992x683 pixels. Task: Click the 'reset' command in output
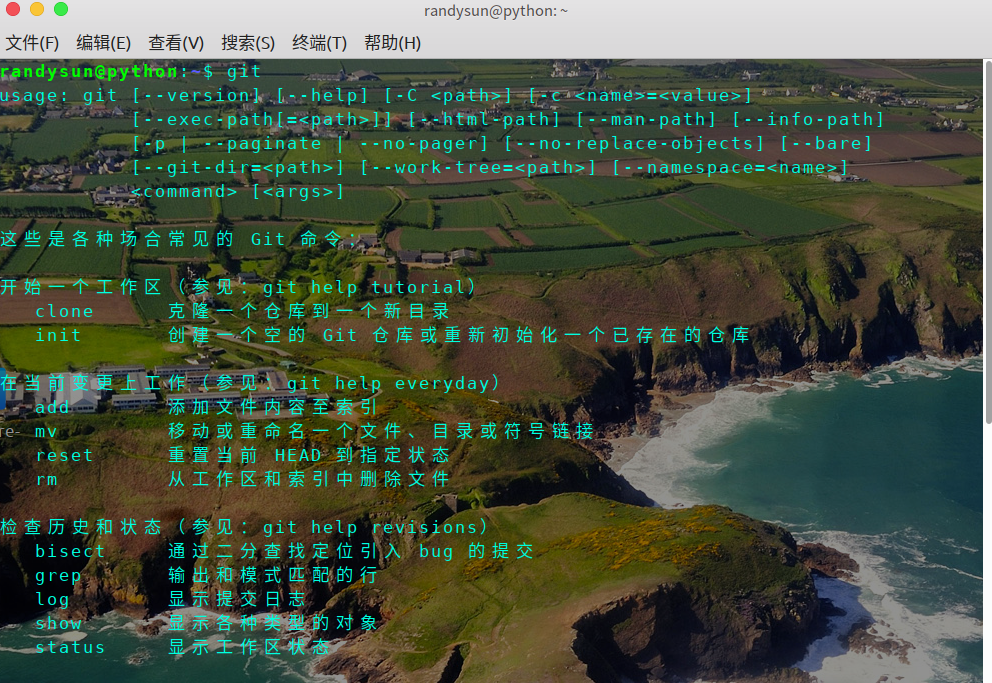[x=64, y=455]
